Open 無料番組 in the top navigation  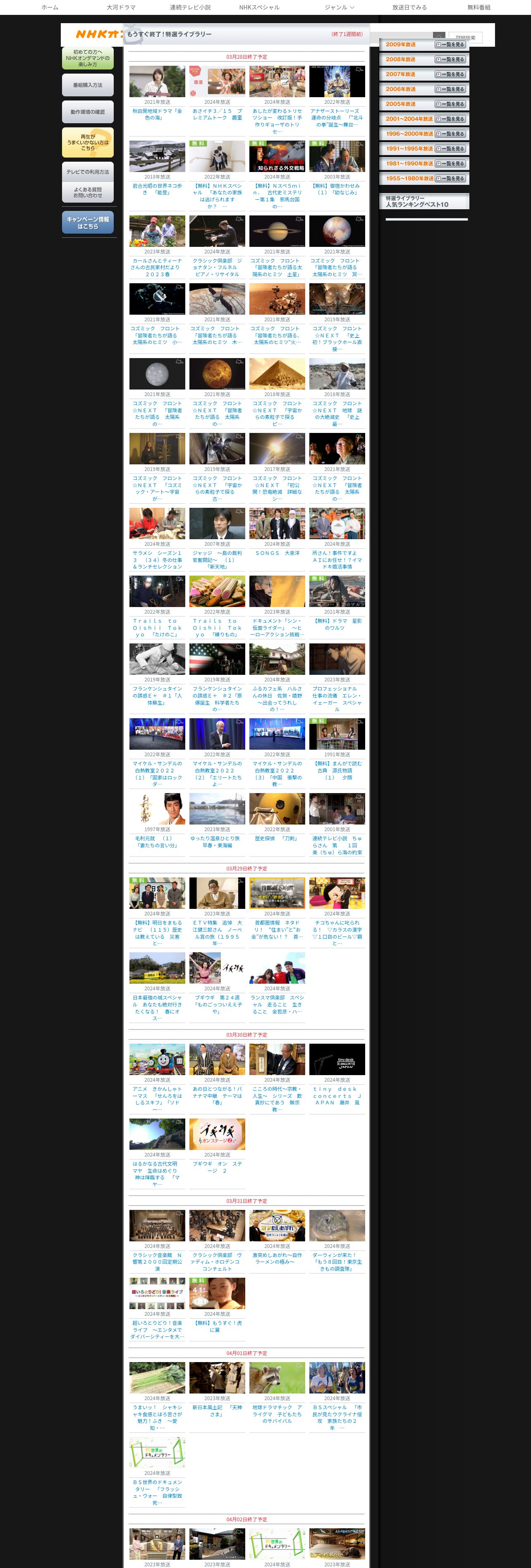pyautogui.click(x=478, y=7)
